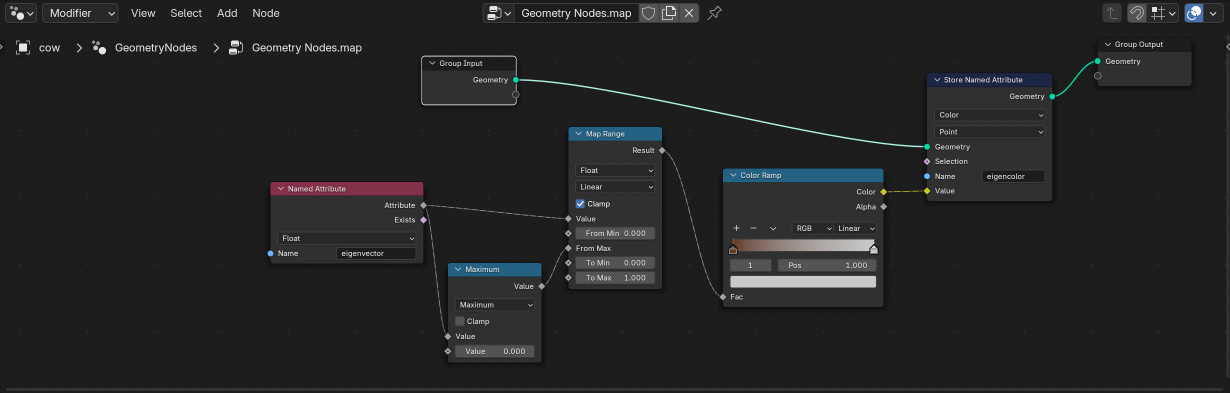
Task: Toggle fake user shield icon
Action: coord(648,13)
